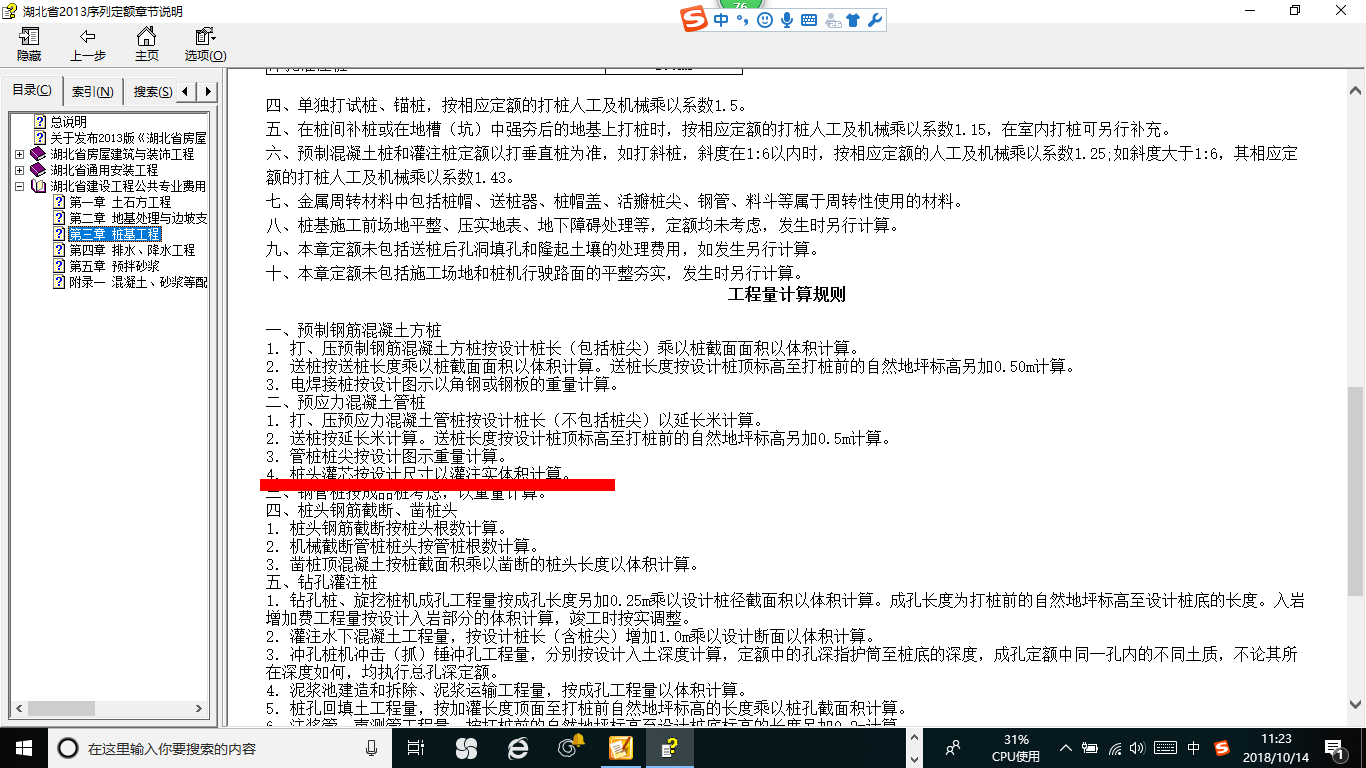Click the right tab-scroll arrow
This screenshot has width=1366, height=768.
point(208,92)
